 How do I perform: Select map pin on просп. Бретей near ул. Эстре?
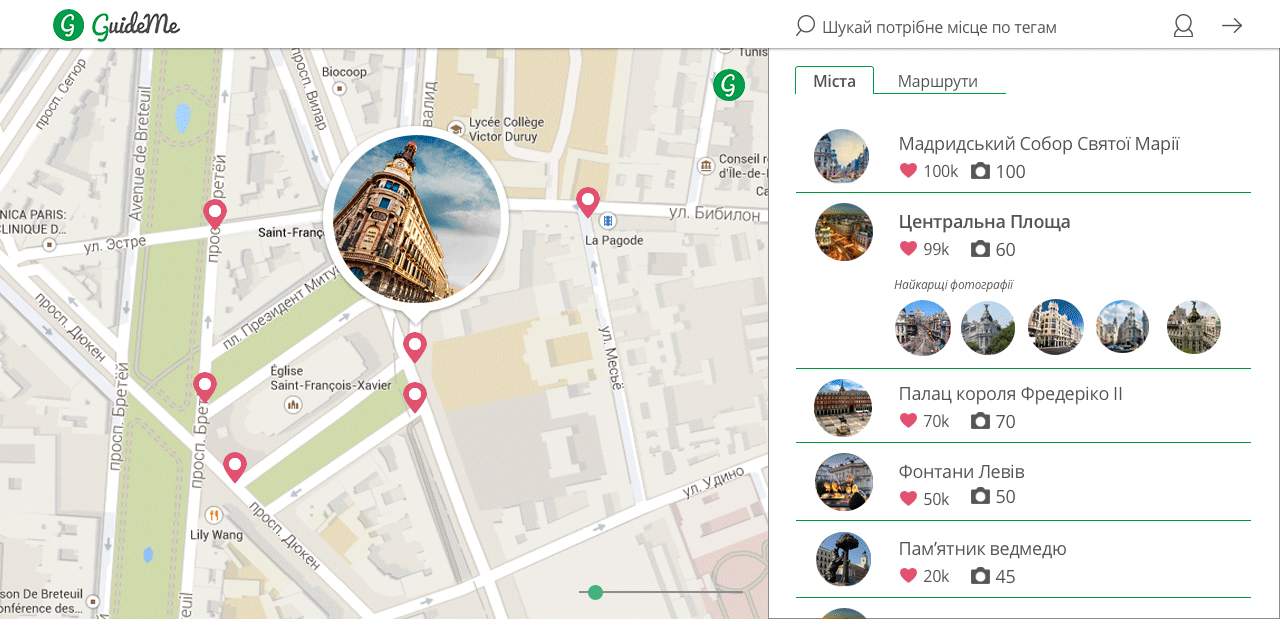point(214,215)
